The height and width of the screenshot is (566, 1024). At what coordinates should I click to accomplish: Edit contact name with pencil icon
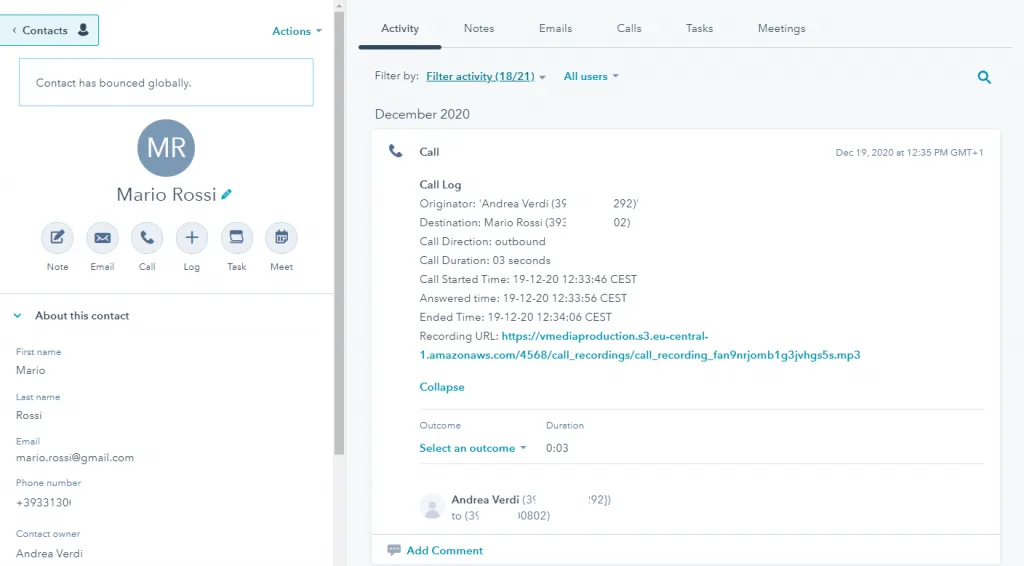click(227, 194)
